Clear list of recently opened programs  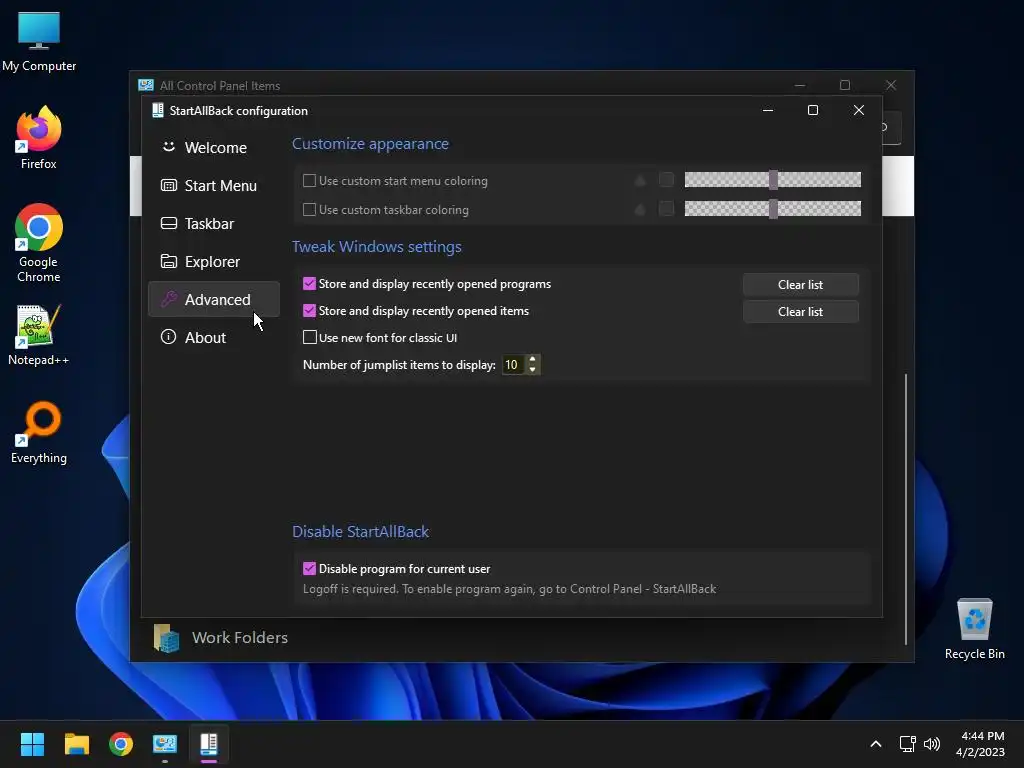pyautogui.click(x=800, y=285)
